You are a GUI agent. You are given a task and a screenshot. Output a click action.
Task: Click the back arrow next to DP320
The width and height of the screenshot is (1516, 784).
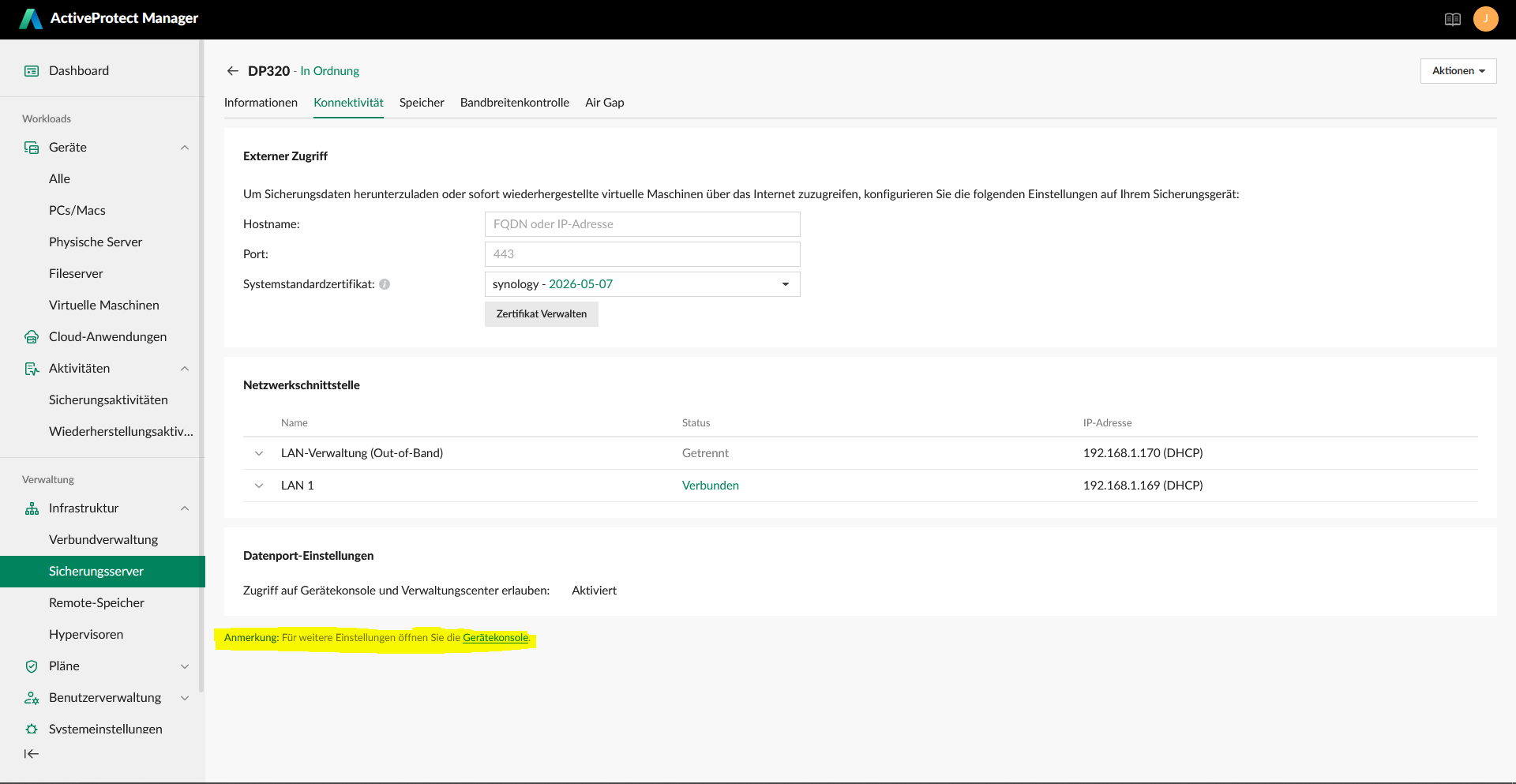(x=232, y=71)
